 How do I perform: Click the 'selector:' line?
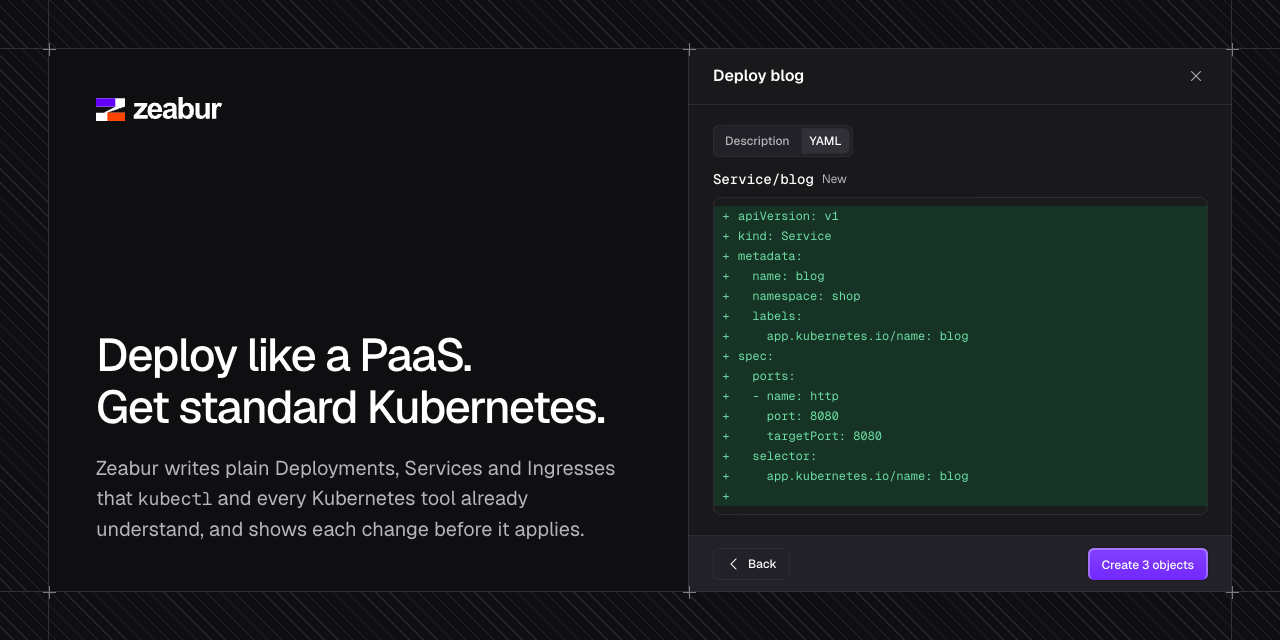coord(960,456)
